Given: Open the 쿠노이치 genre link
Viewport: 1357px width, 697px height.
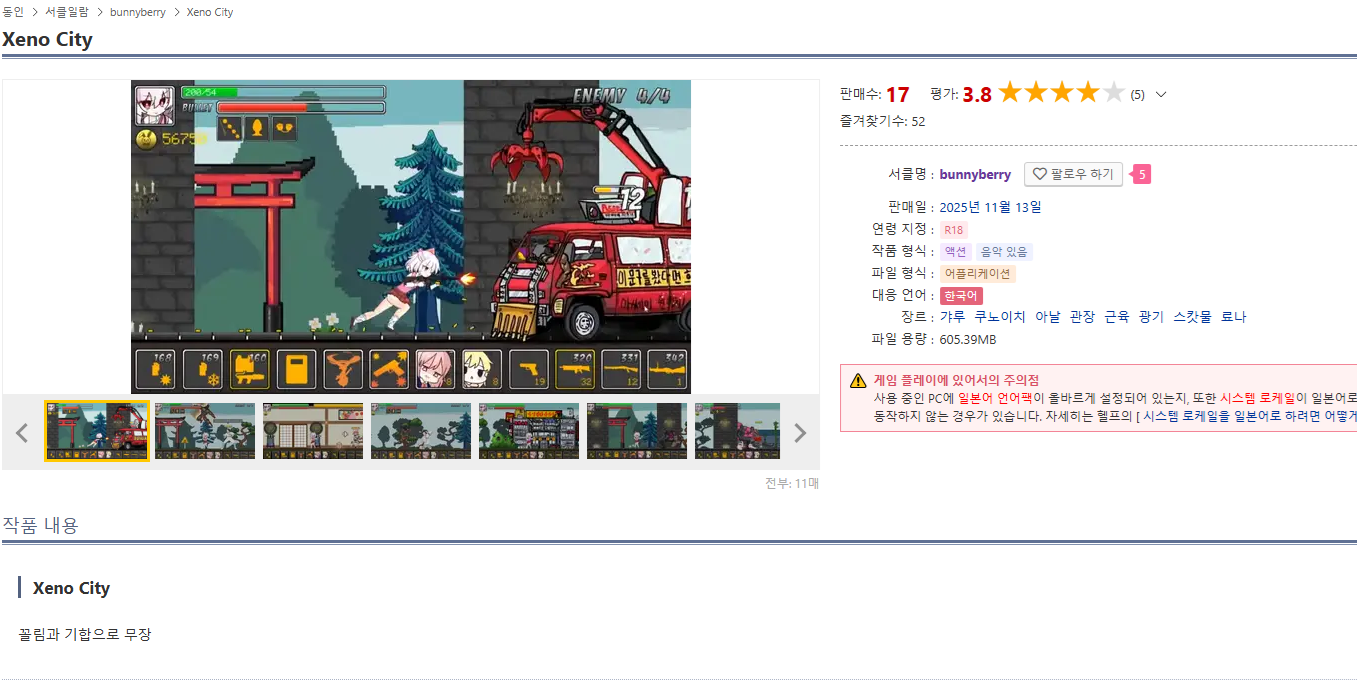Looking at the screenshot, I should point(1000,317).
